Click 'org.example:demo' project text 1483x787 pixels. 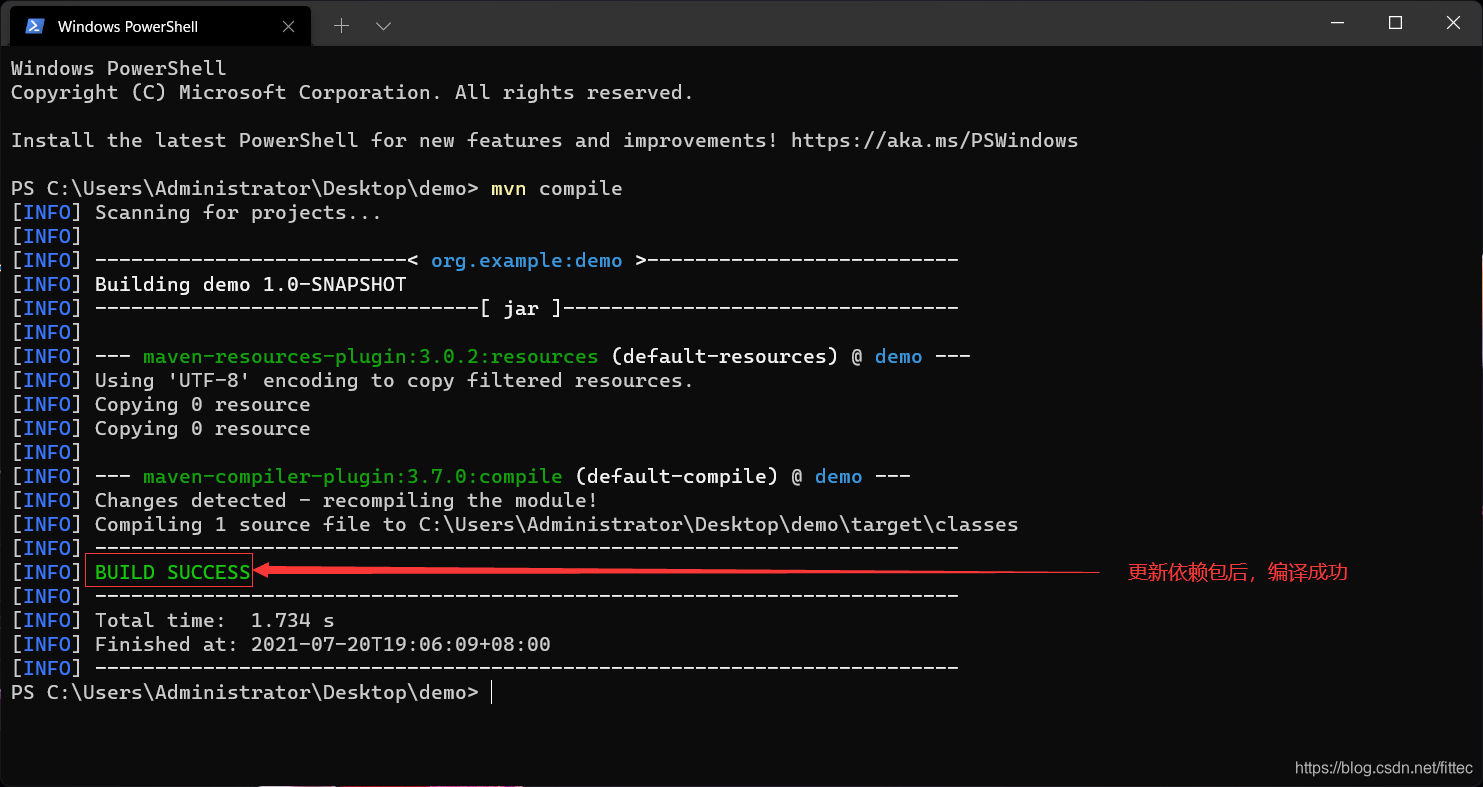pos(526,261)
